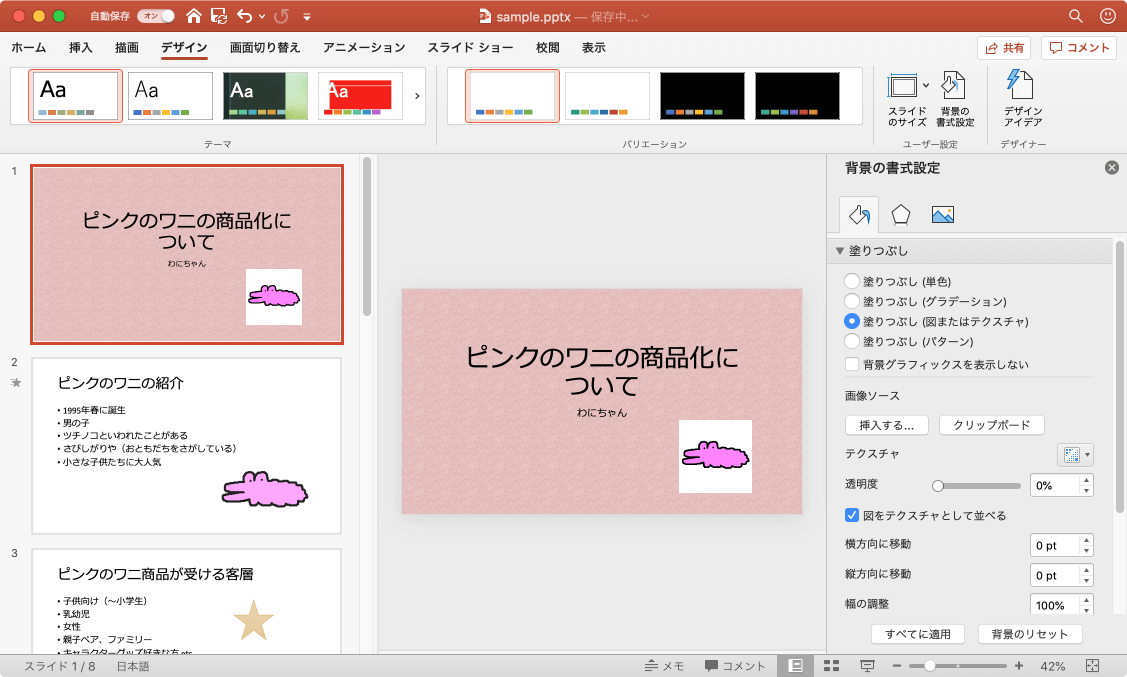This screenshot has height=677, width=1127.
Task: Click the 透明度 transparency slider handle
Action: (x=938, y=486)
